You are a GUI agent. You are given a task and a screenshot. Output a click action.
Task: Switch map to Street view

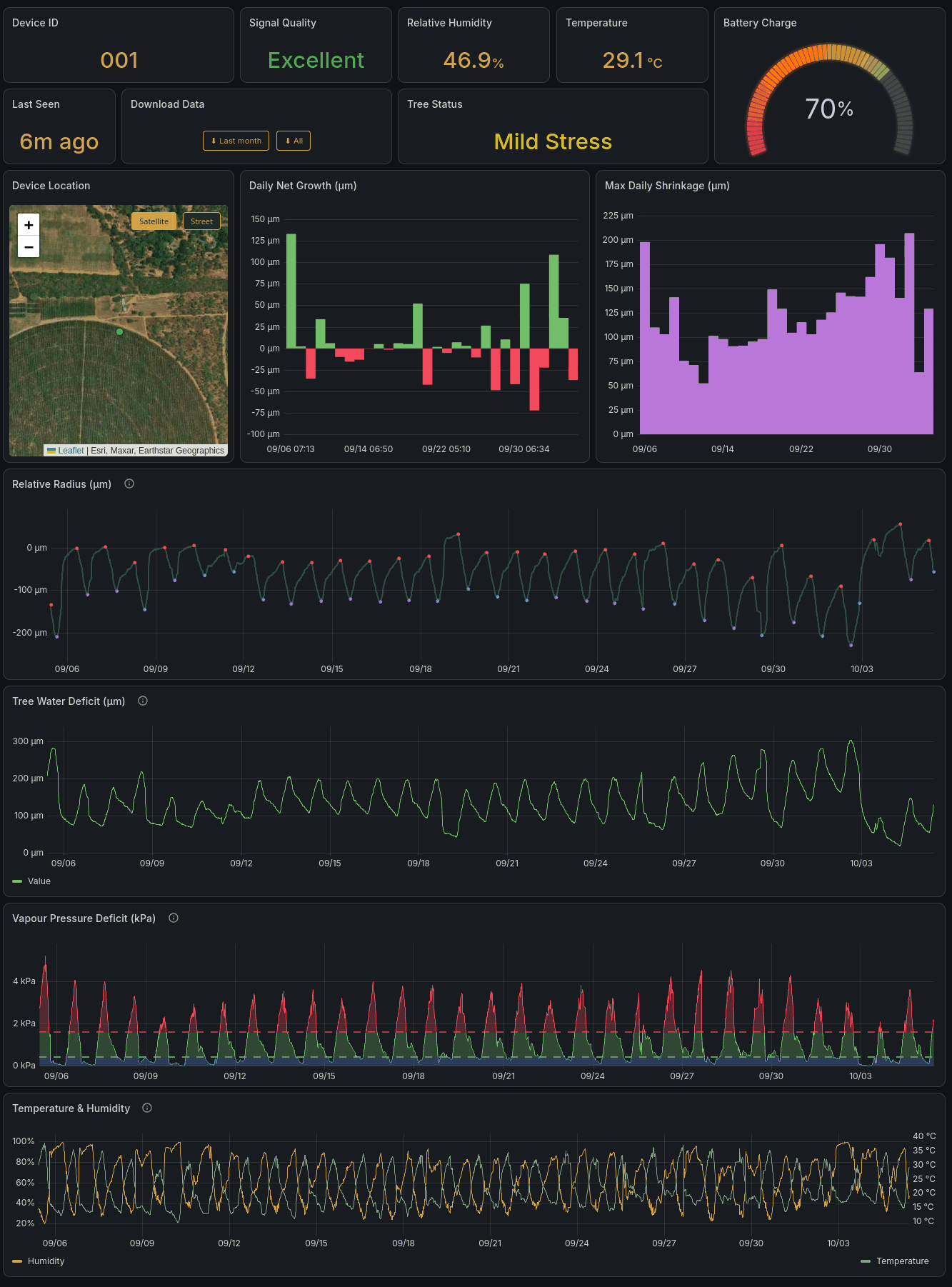coord(201,221)
